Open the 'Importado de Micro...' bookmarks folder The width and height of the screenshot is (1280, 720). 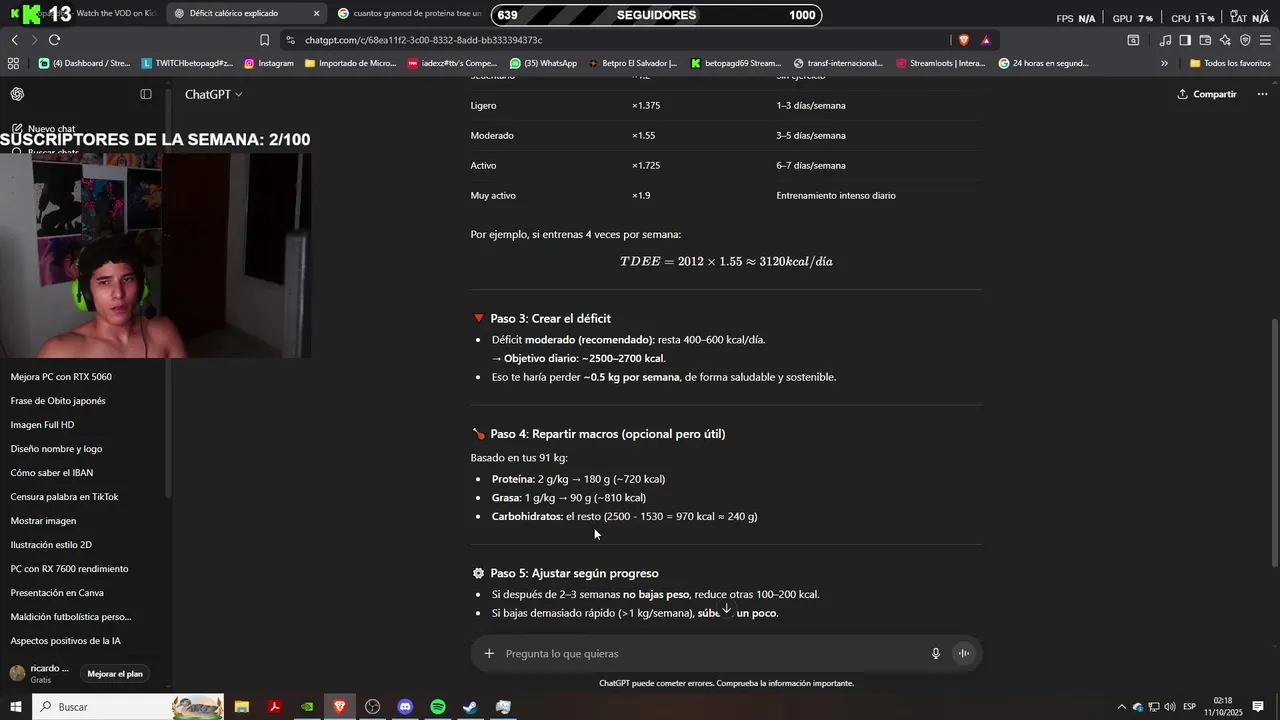350,63
